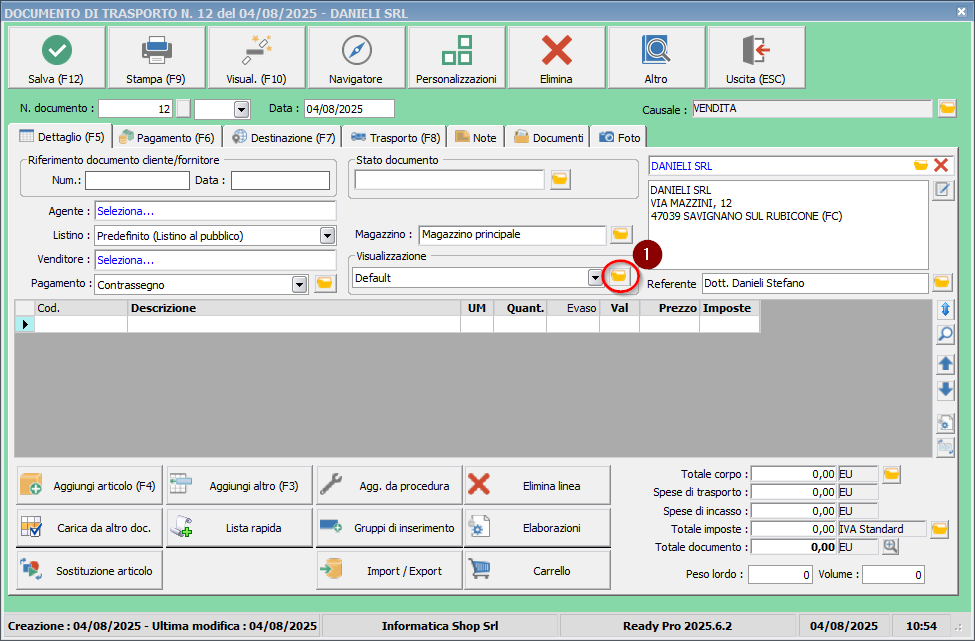Print document with Stampa (F9)
Screen dimensions: 975x641
coord(156,58)
